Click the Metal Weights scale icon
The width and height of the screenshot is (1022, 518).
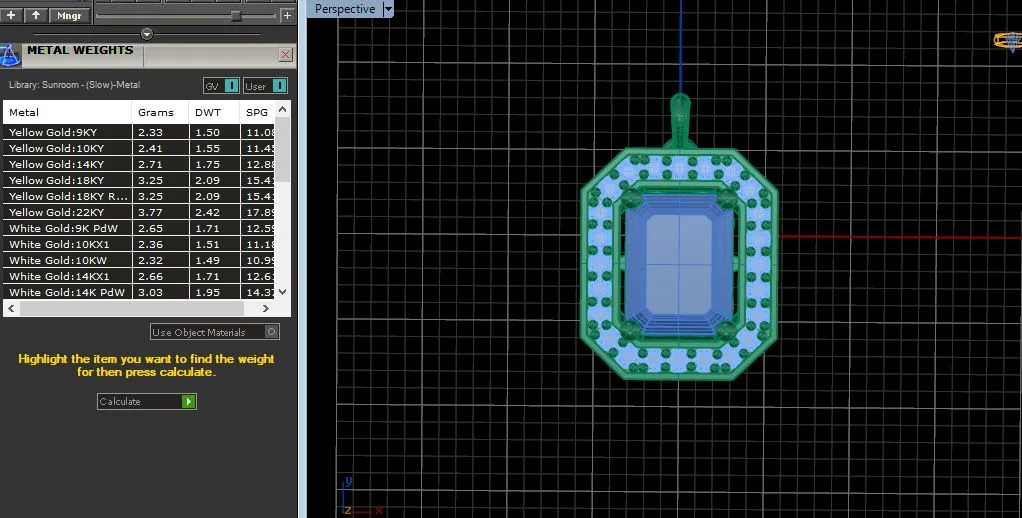pyautogui.click(x=10, y=55)
